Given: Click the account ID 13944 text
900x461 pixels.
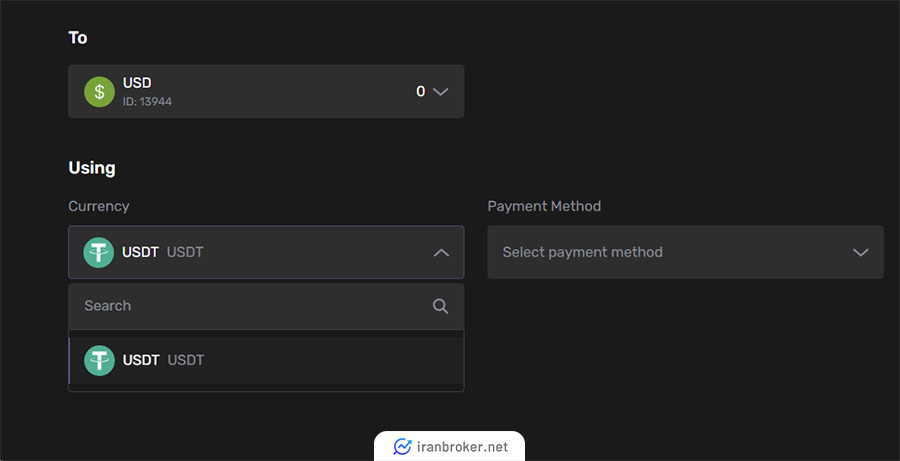Looking at the screenshot, I should click(x=147, y=102).
